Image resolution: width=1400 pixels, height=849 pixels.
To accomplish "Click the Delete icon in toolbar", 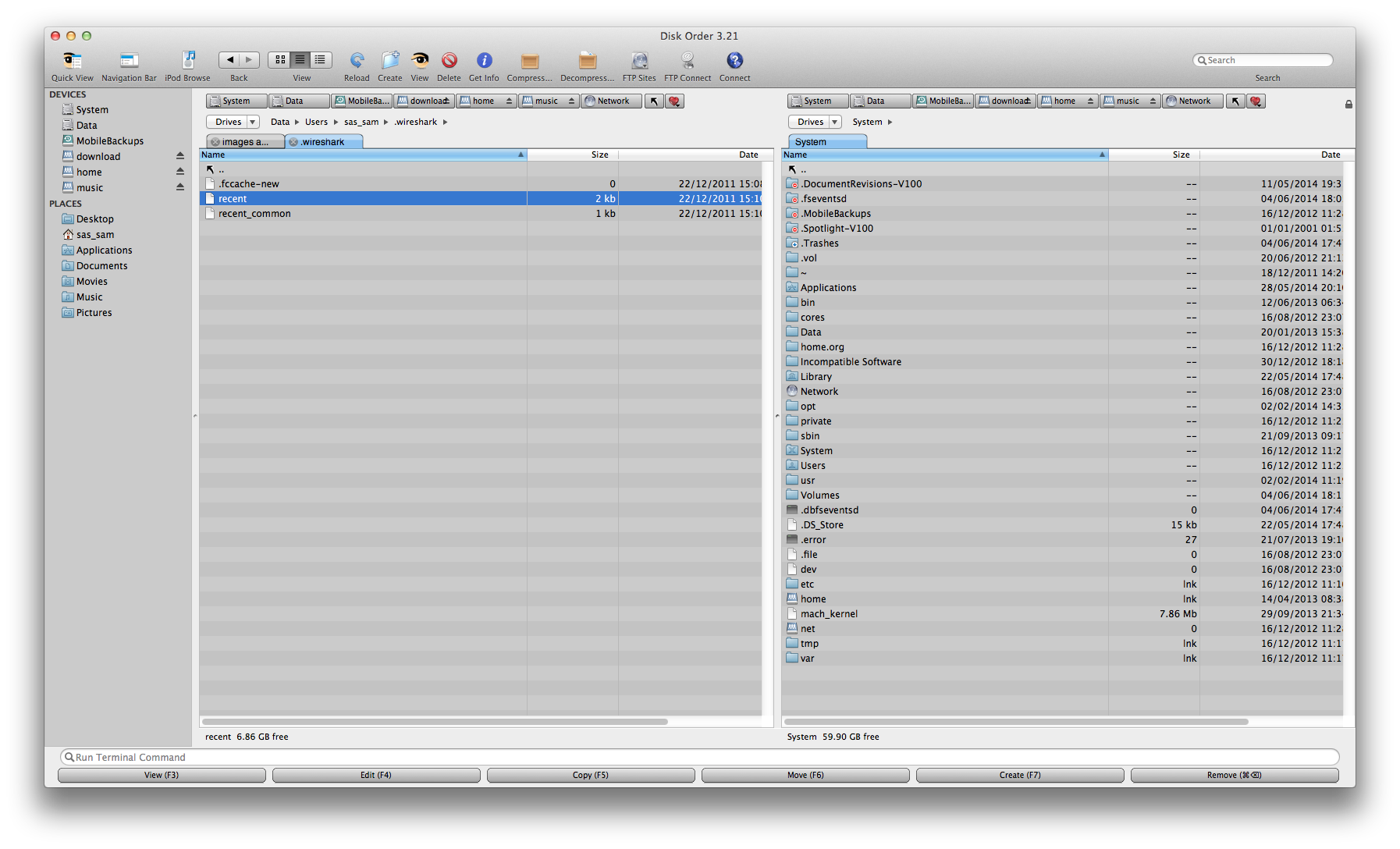I will (x=449, y=61).
